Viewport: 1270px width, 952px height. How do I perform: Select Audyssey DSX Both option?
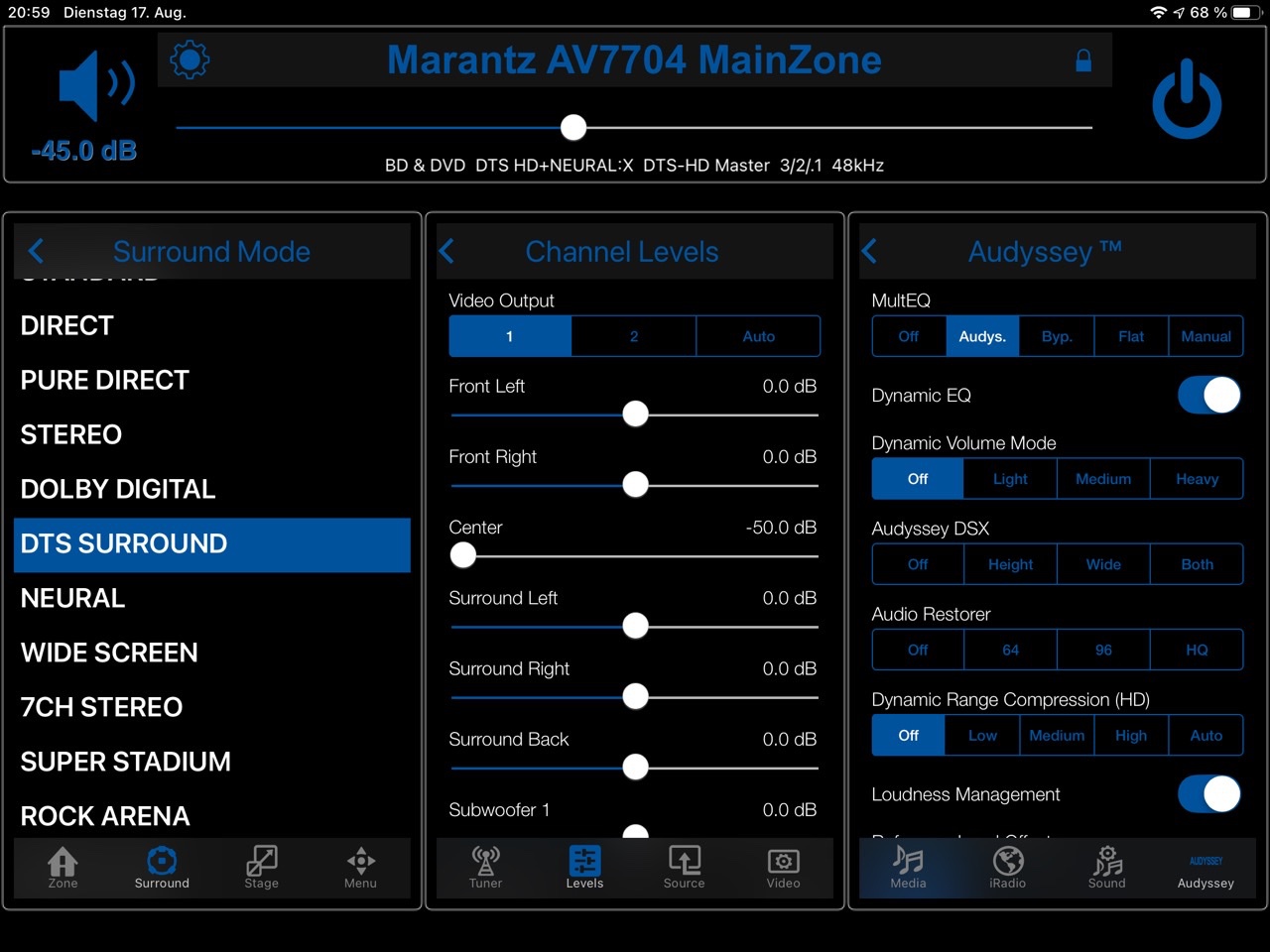pos(1197,564)
